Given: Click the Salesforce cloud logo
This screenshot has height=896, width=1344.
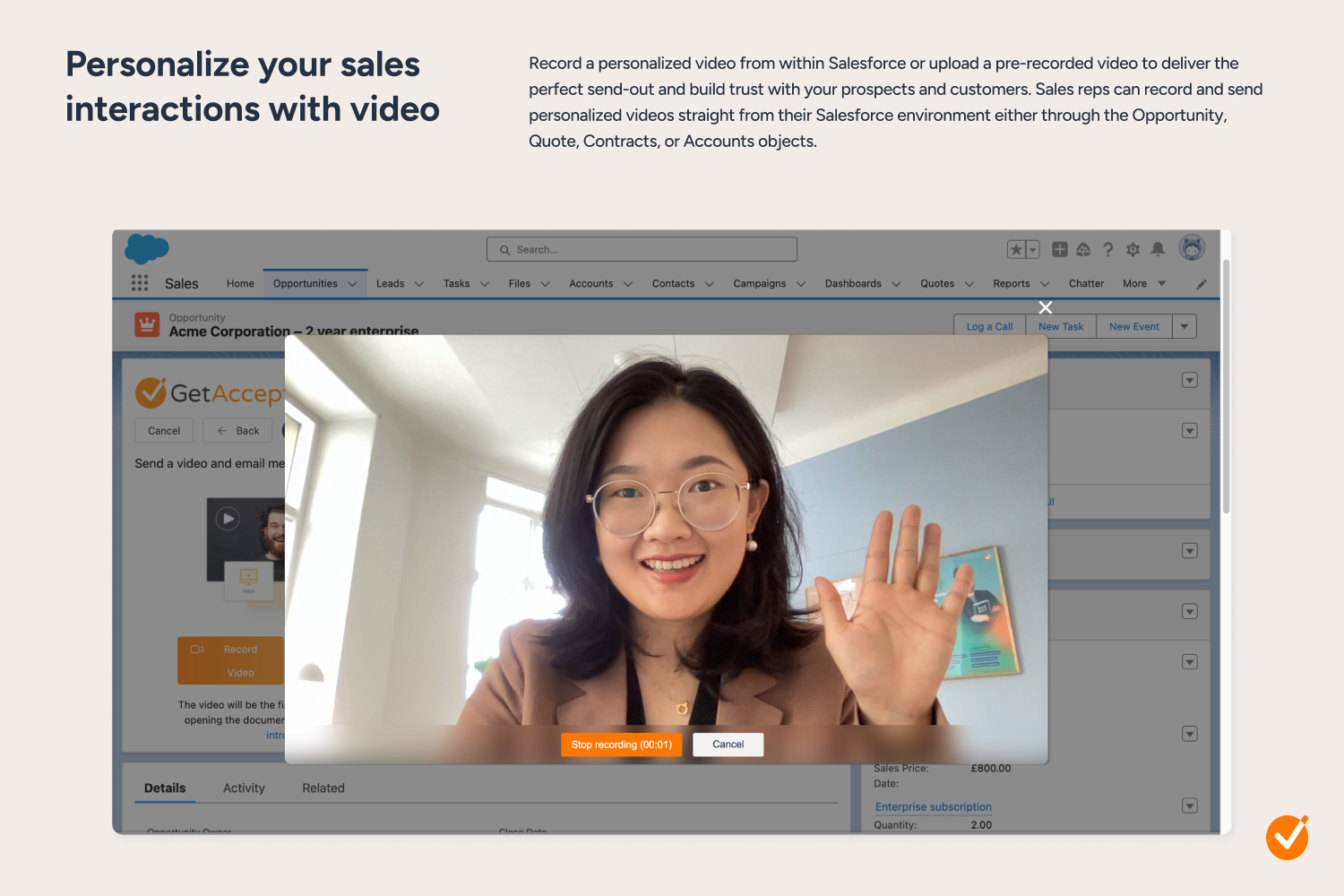Looking at the screenshot, I should pos(147,248).
